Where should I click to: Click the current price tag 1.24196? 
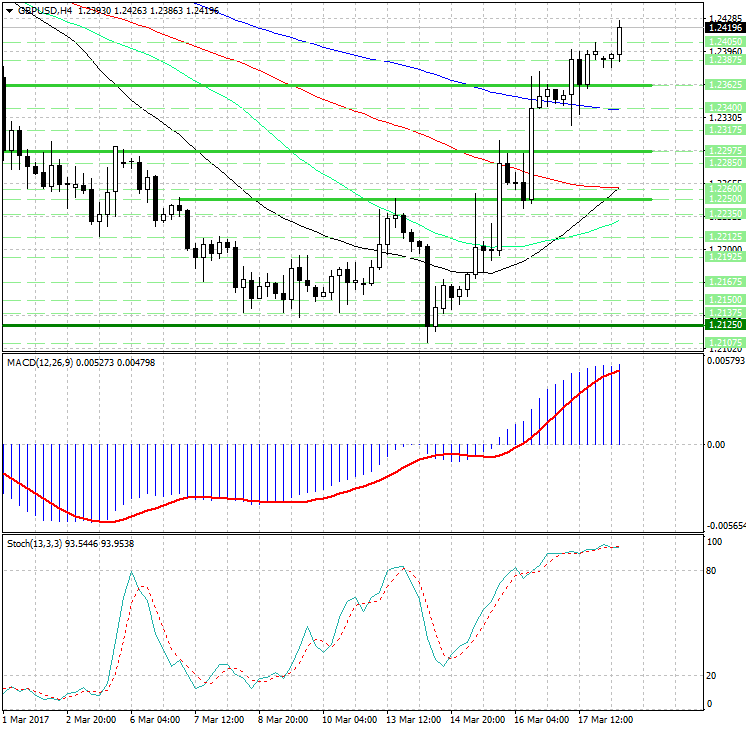[723, 29]
